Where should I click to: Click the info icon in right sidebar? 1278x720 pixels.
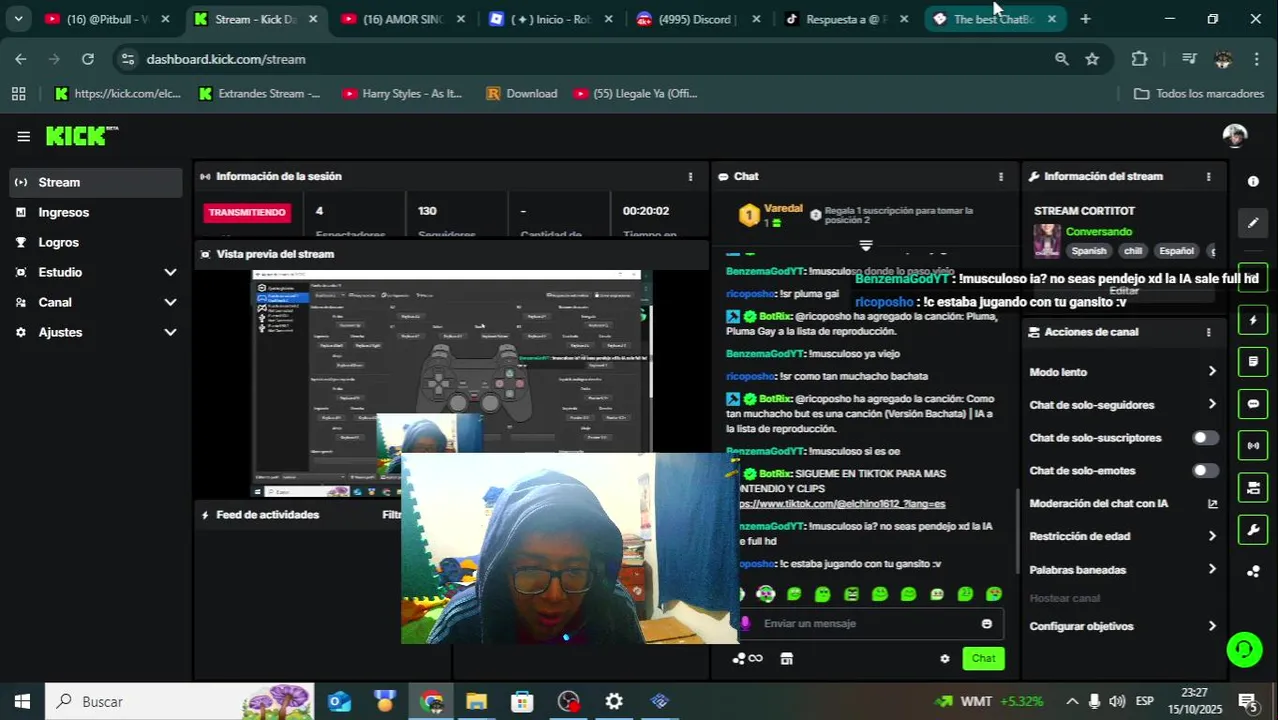pos(1253,181)
